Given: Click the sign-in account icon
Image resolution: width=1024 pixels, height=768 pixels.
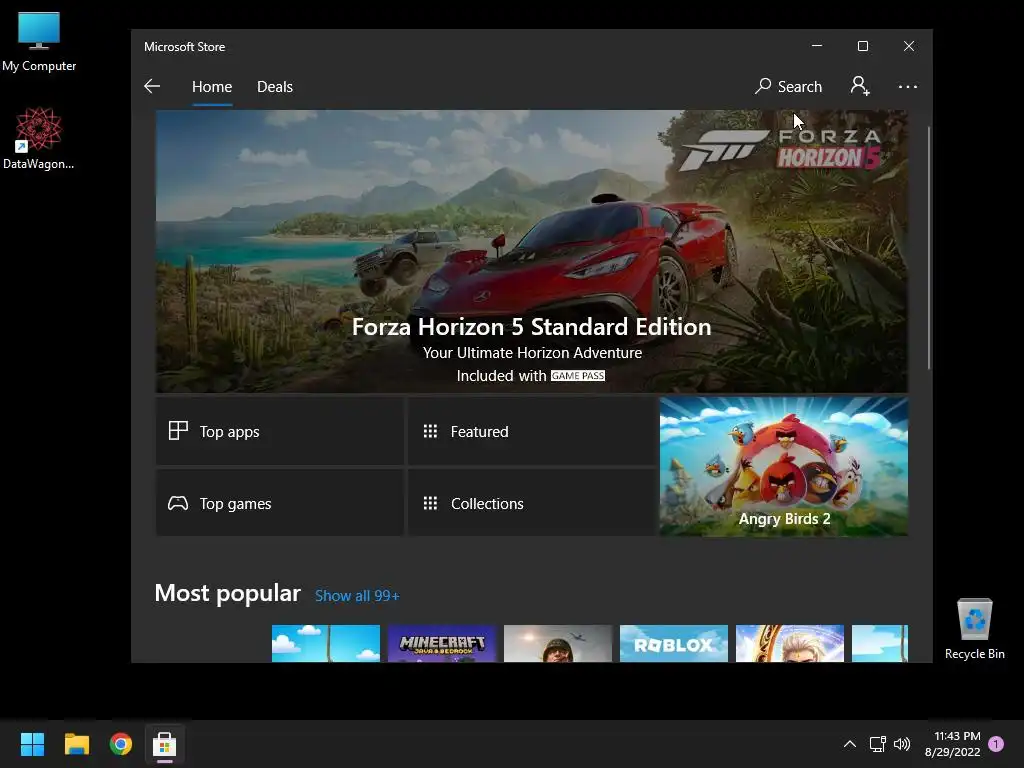Looking at the screenshot, I should (860, 86).
